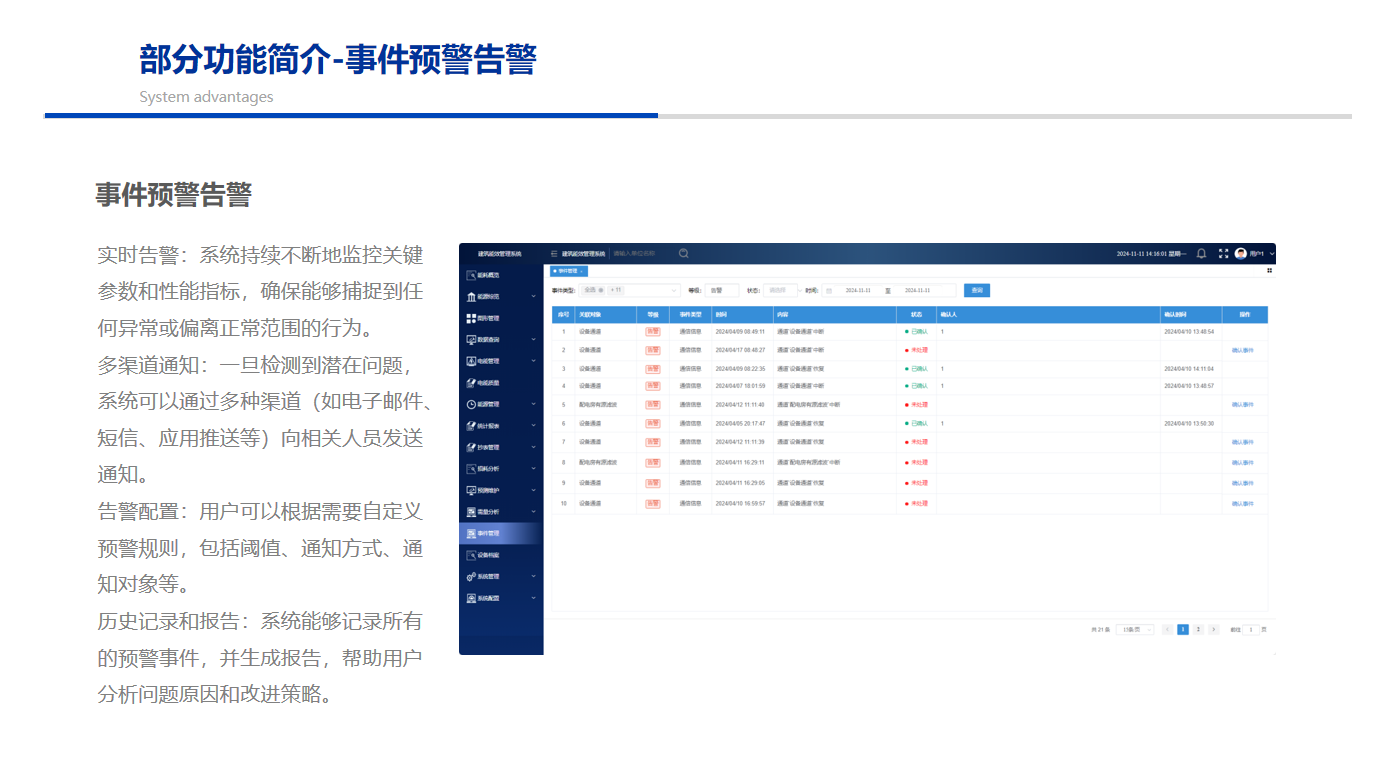This screenshot has height=775, width=1384.
Task: Click 确认事件 link in row 2
Action: tap(1242, 351)
